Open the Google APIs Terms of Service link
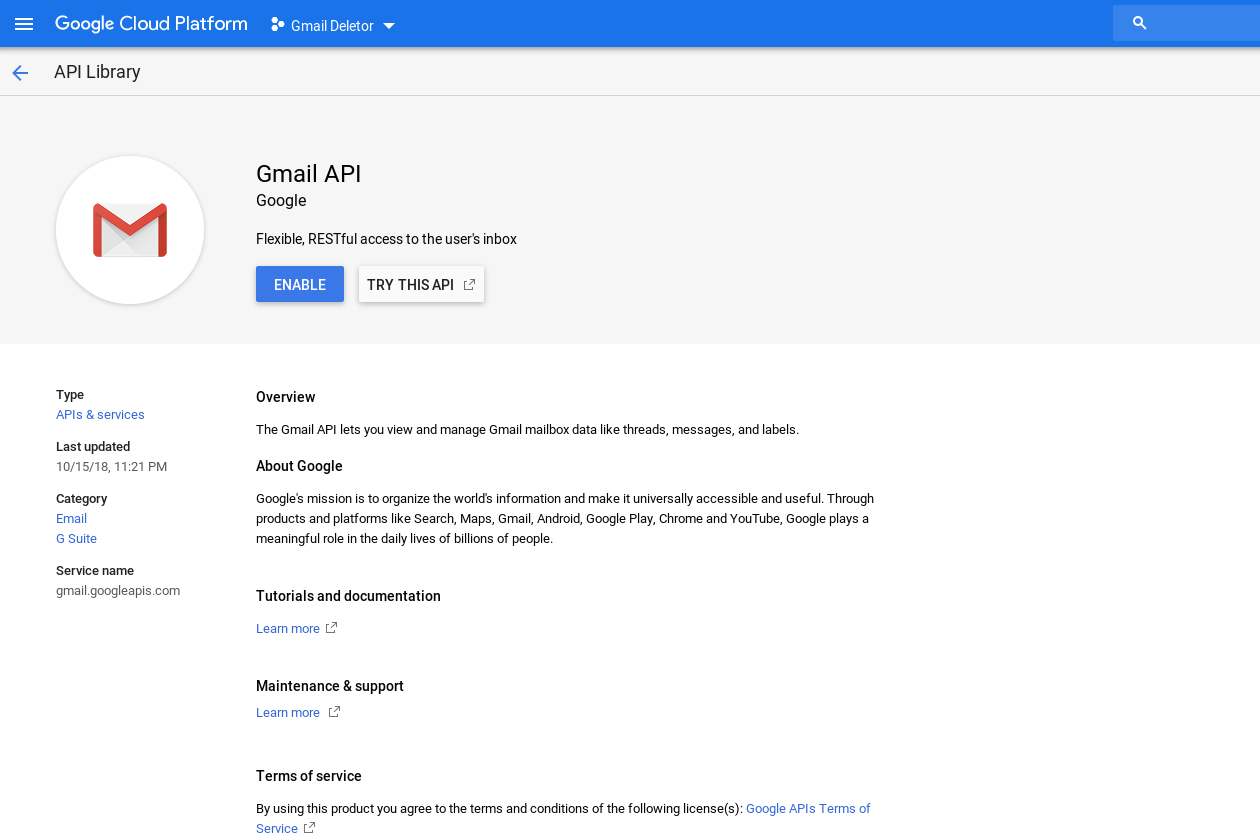The image size is (1260, 838). [808, 809]
